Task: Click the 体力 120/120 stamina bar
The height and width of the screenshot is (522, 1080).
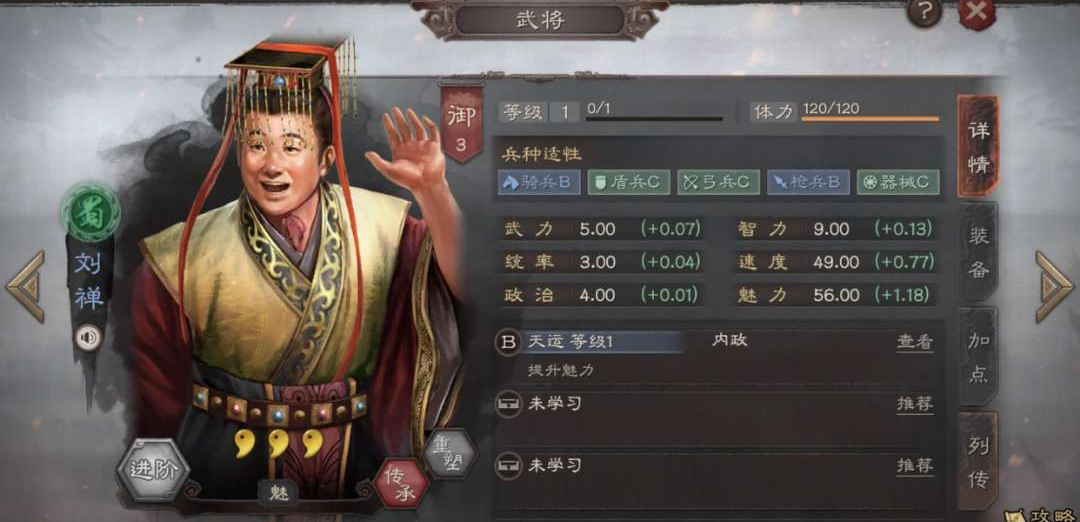Action: tap(844, 112)
